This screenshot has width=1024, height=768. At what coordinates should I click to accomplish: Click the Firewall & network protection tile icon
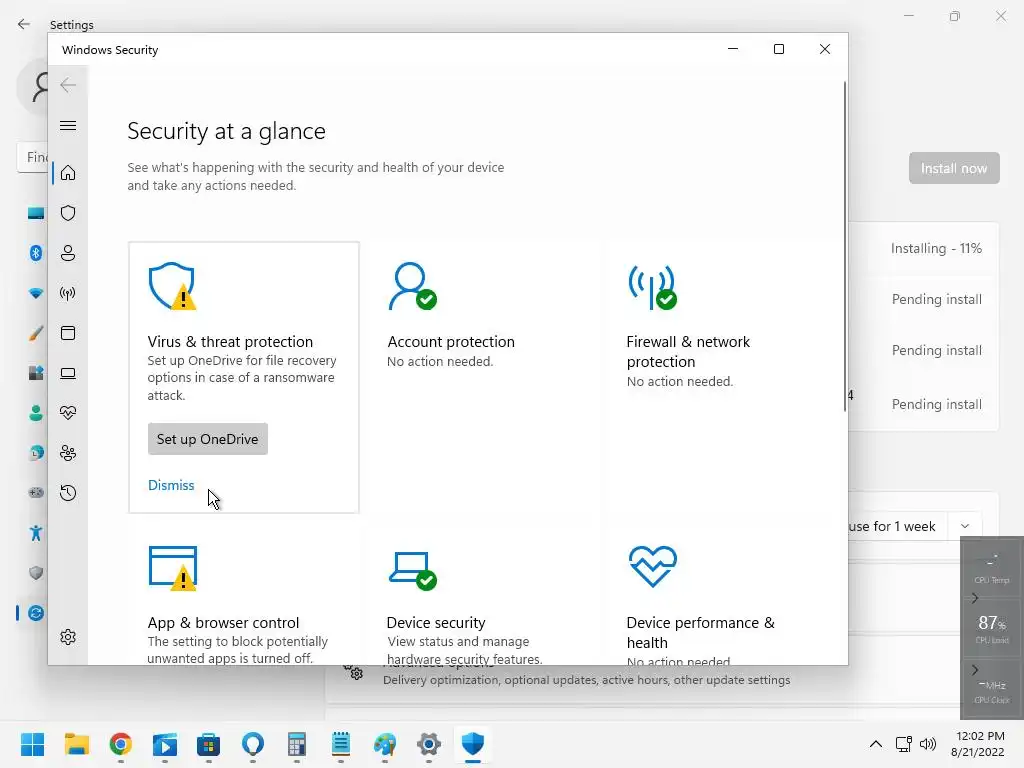pos(652,287)
